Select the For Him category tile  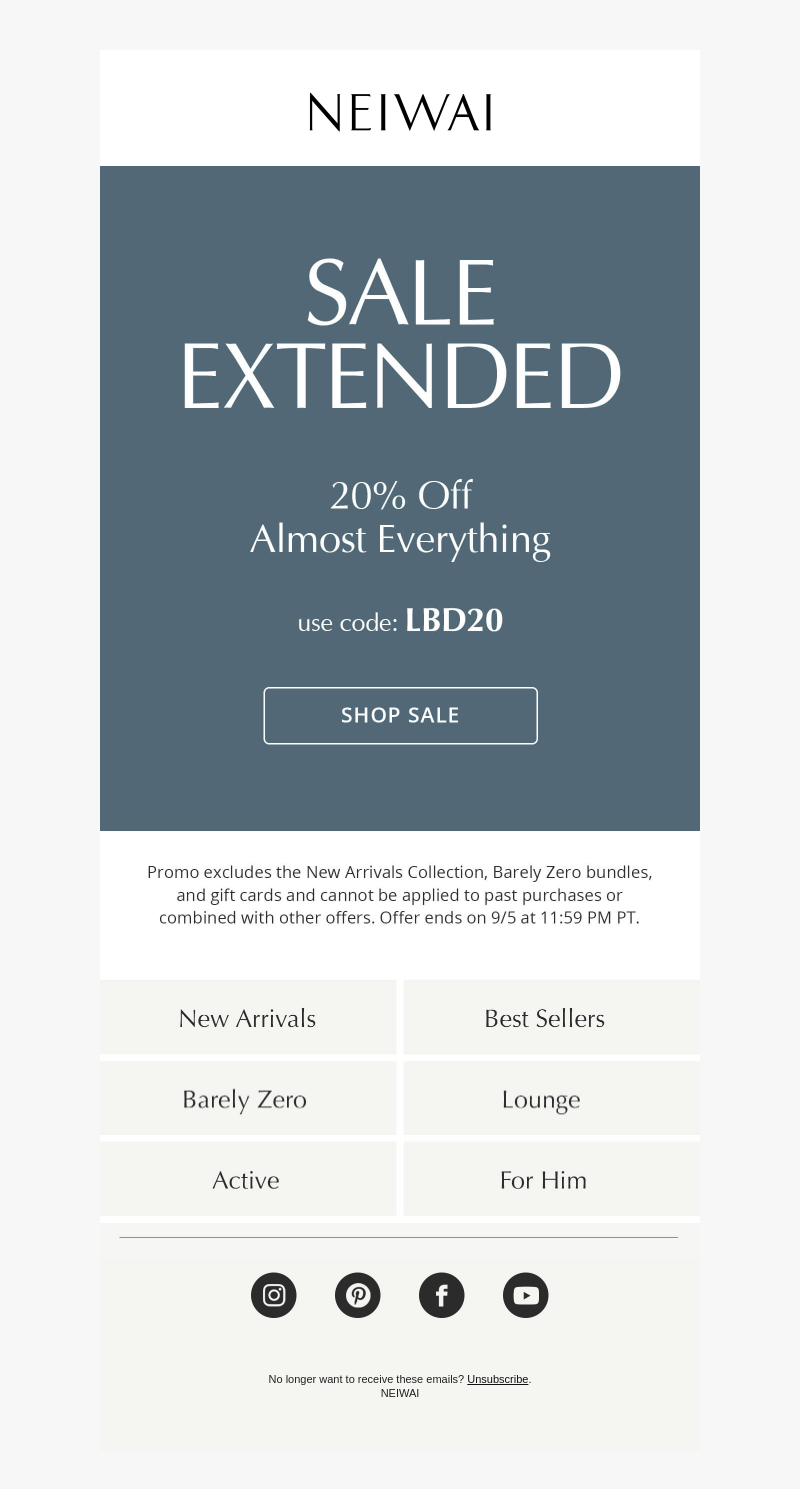point(552,1179)
